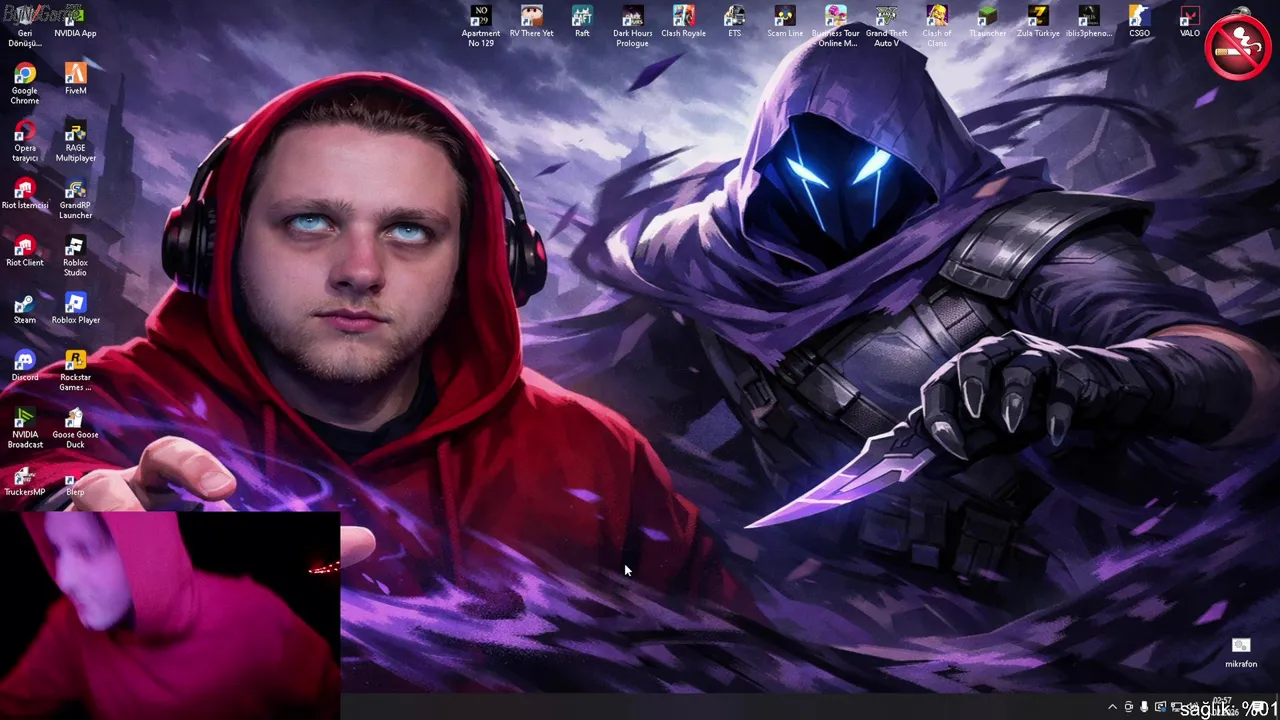Select the RAGE Multiplayer shortcut
This screenshot has width=1280, height=720.
[75, 141]
